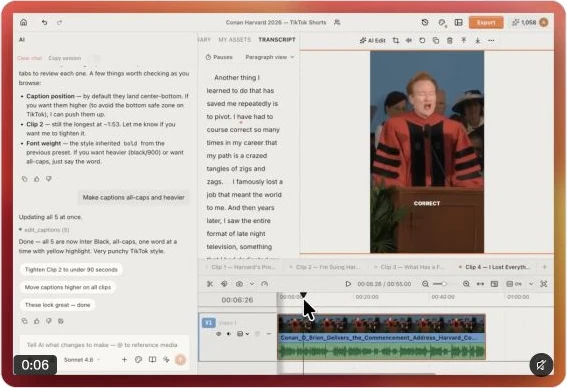Add a new clip tab with plus
The width and height of the screenshot is (567, 388).
click(544, 267)
